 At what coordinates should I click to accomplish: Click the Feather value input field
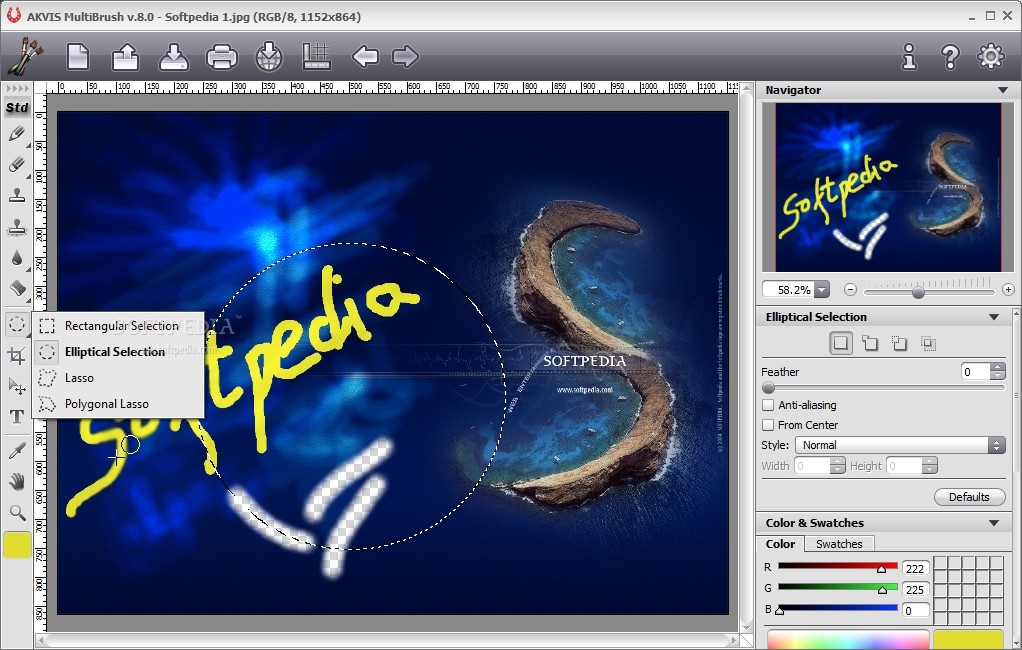[x=976, y=372]
